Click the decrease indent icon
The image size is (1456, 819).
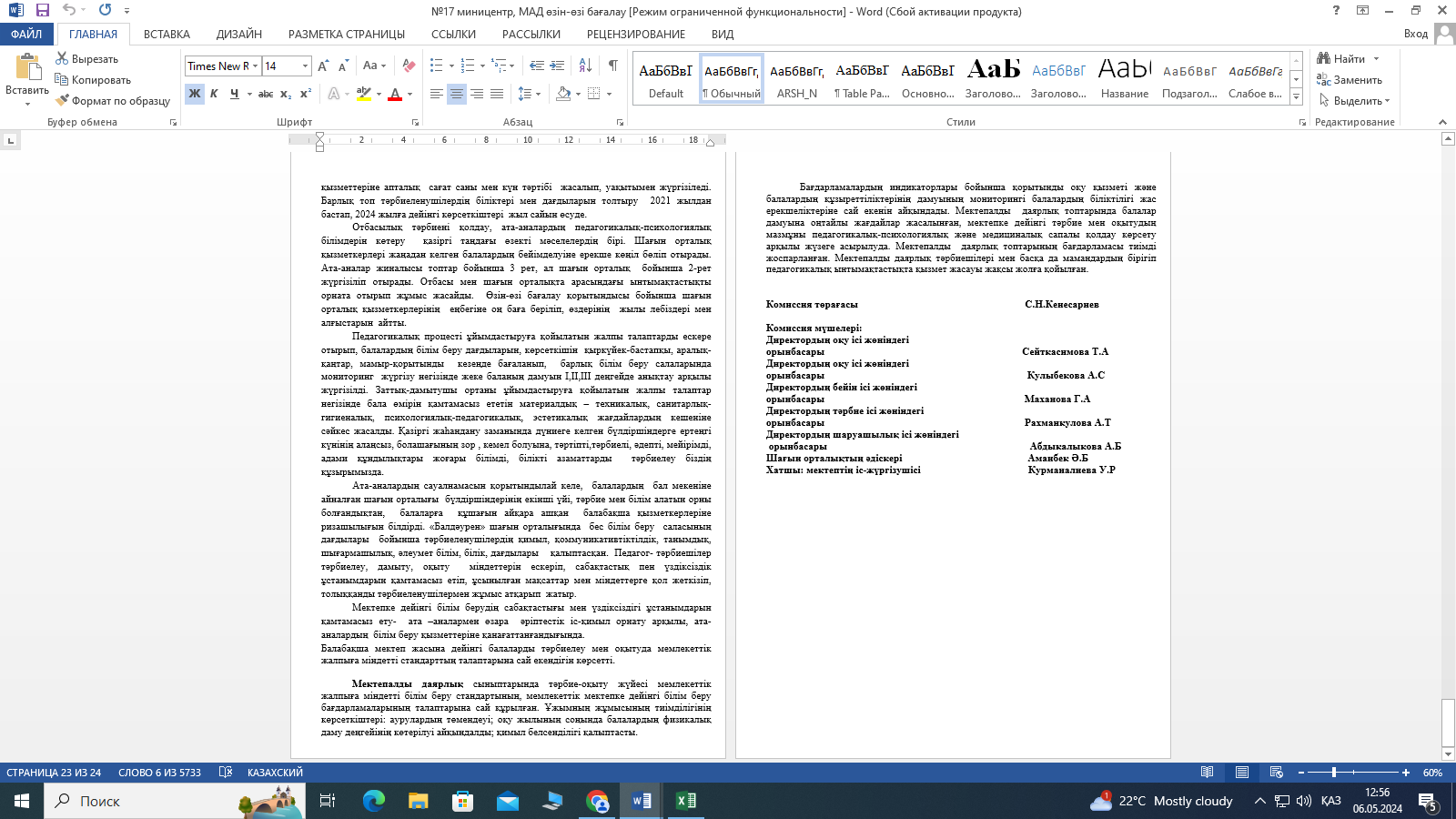(x=537, y=66)
